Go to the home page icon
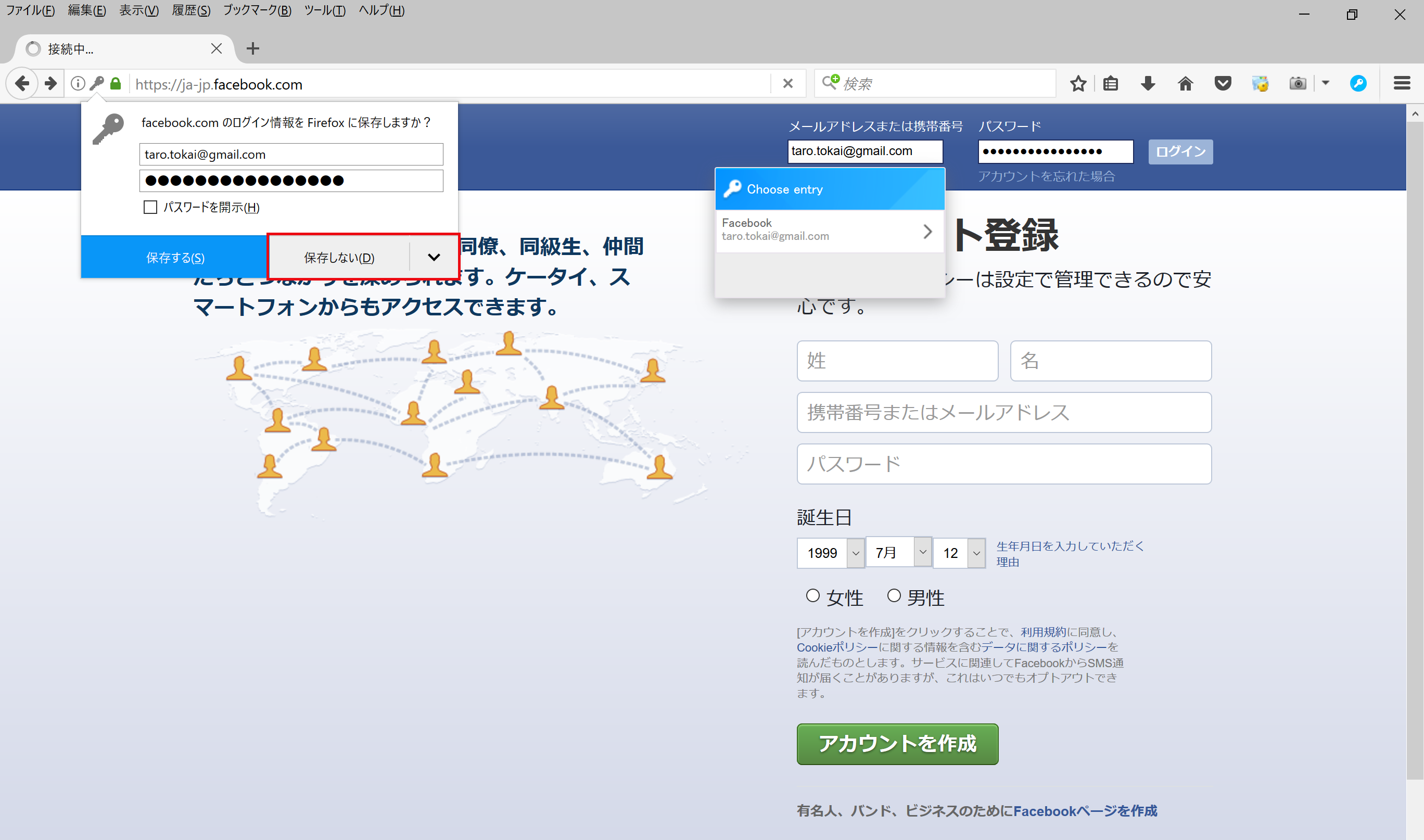Viewport: 1424px width, 840px height. pyautogui.click(x=1185, y=84)
